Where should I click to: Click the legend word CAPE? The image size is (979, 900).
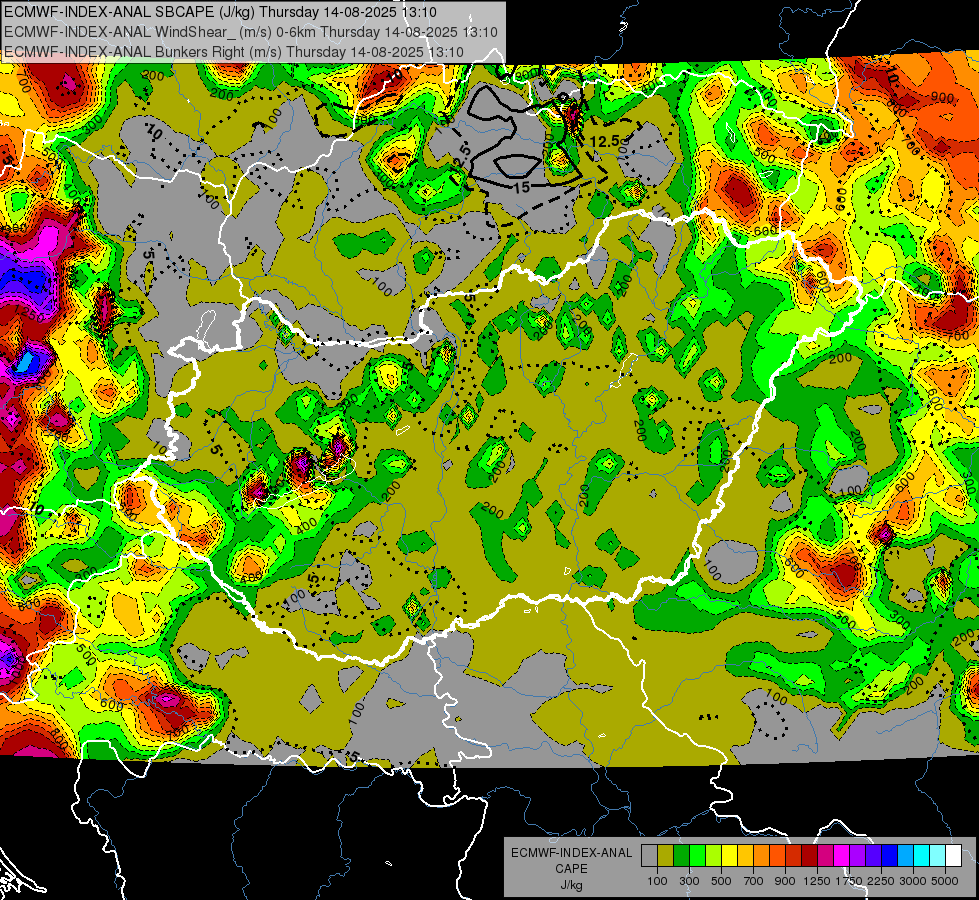pos(571,869)
